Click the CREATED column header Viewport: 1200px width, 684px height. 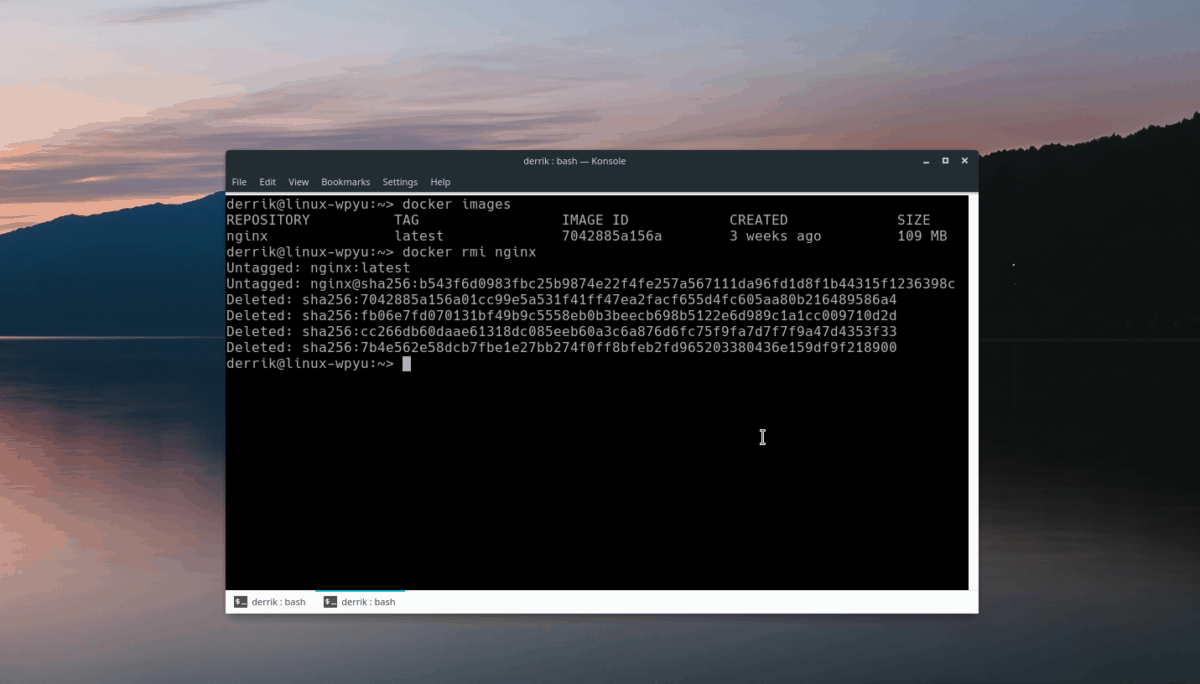pos(759,220)
